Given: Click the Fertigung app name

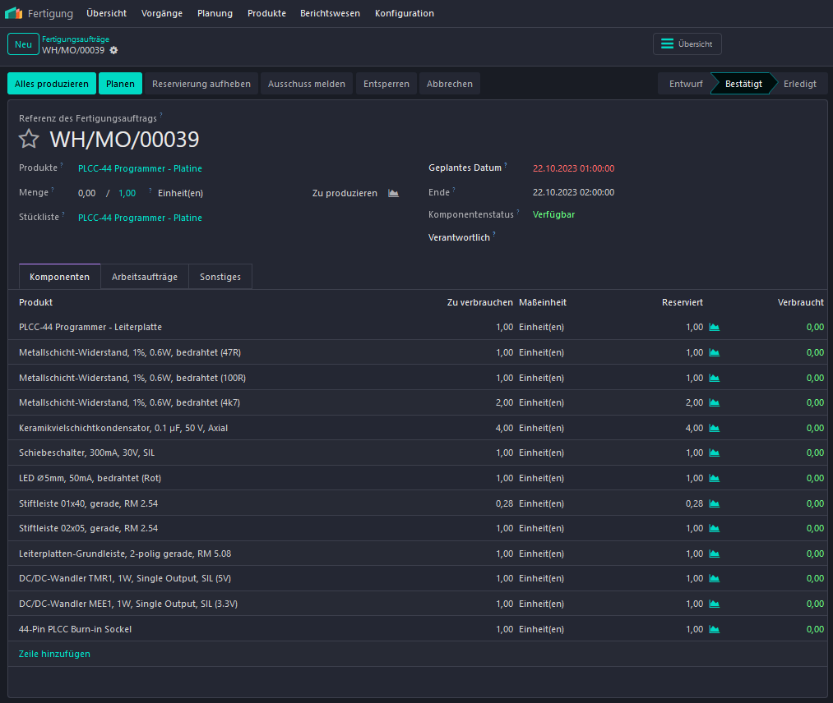Looking at the screenshot, I should point(50,13).
